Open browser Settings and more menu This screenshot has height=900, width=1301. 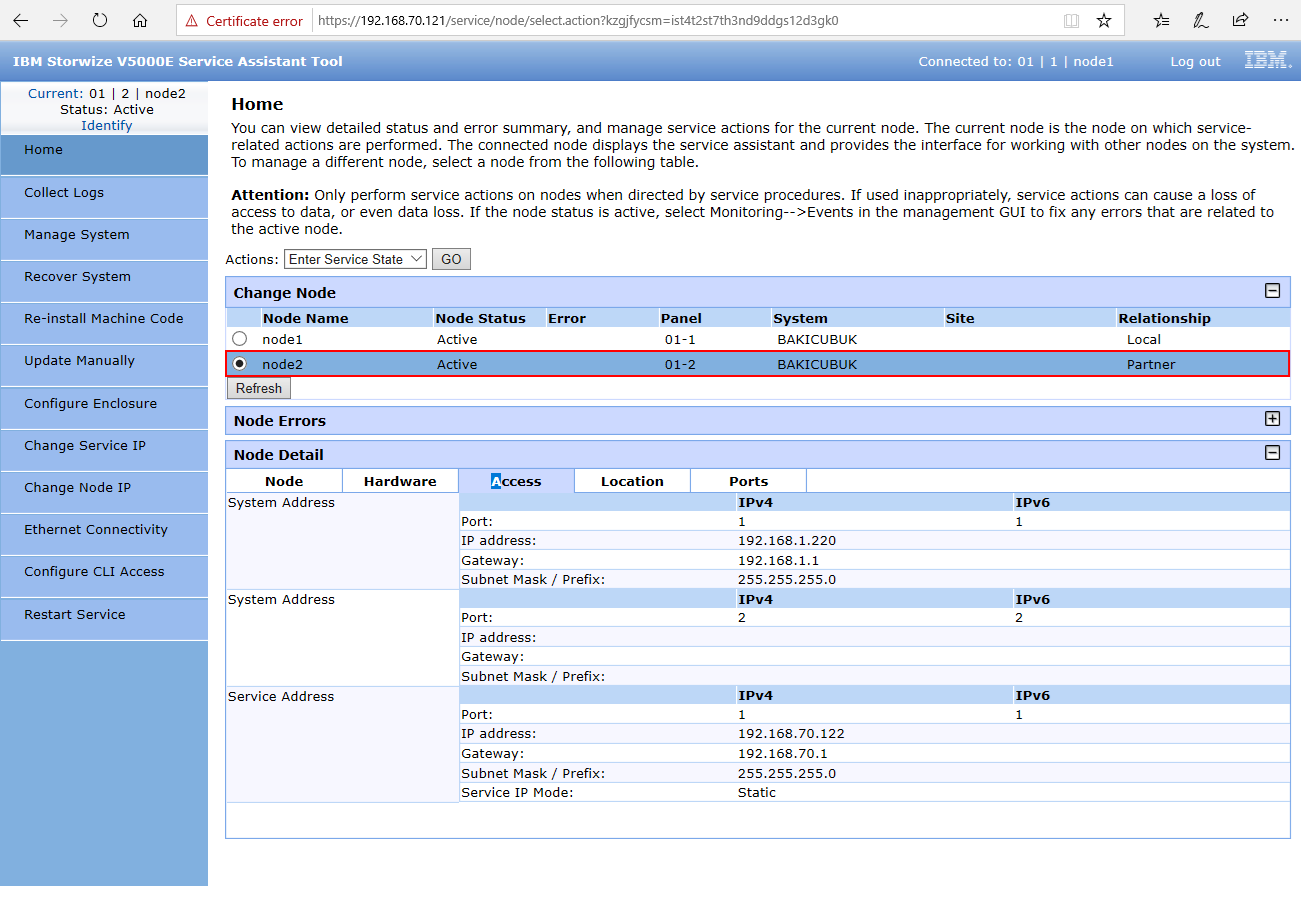tap(1281, 20)
